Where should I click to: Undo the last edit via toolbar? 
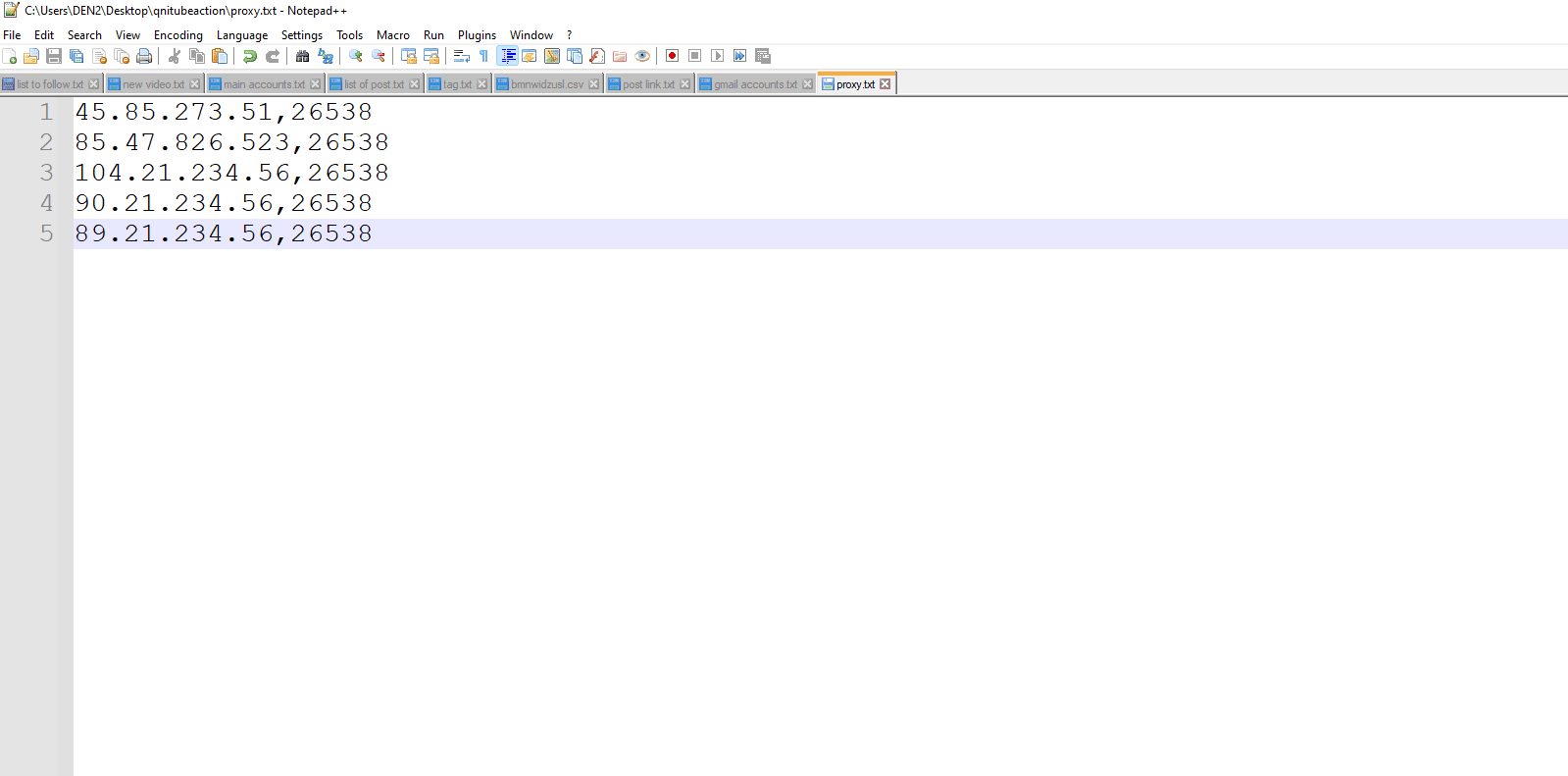click(250, 56)
